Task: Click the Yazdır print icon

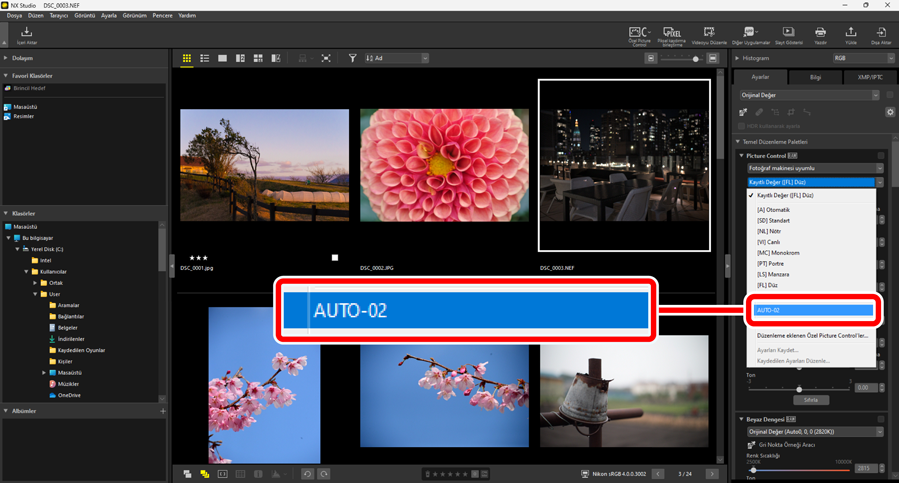Action: coord(820,35)
